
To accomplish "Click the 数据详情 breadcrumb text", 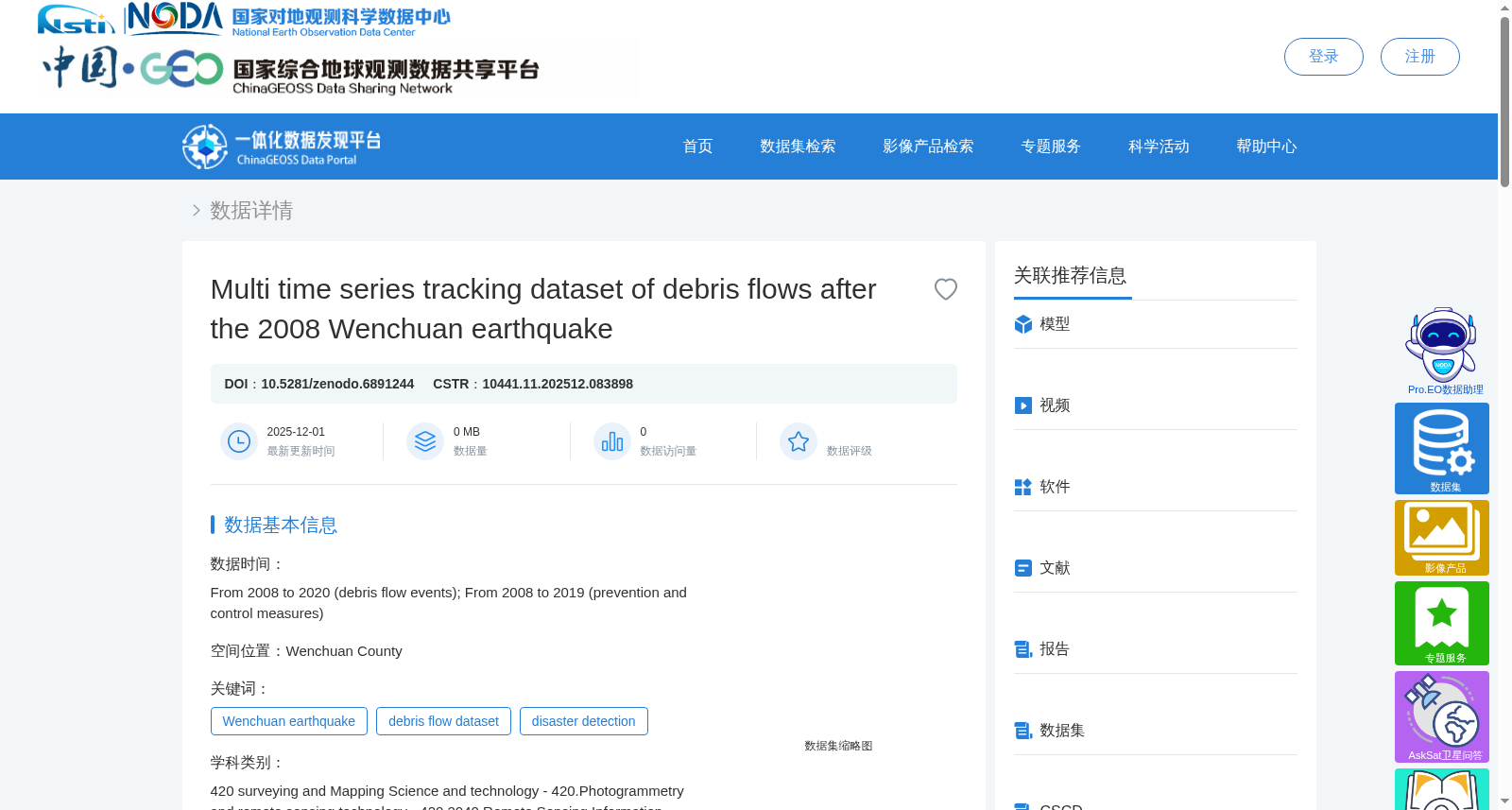I will [x=251, y=211].
